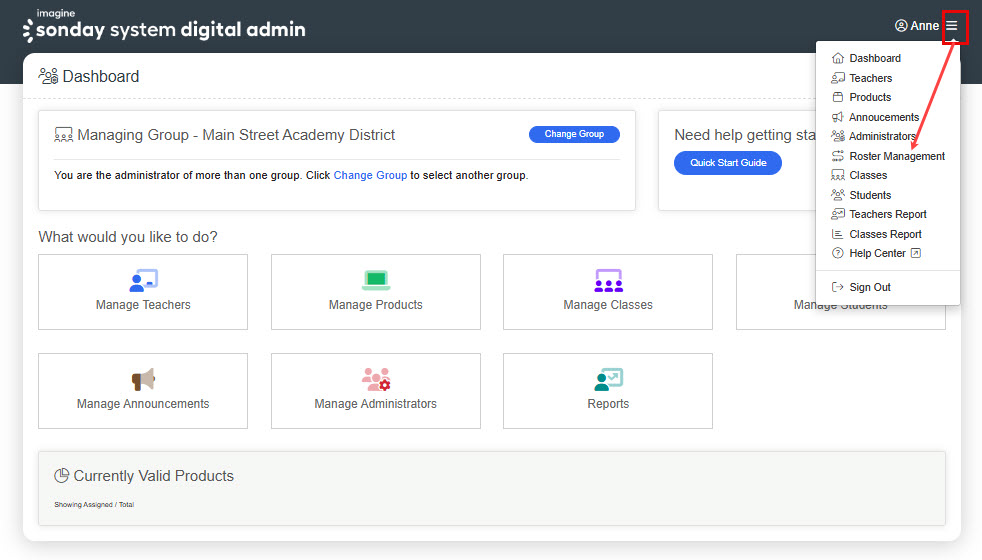
Task: Click the Students icon in the dropdown menu
Action: (x=837, y=195)
